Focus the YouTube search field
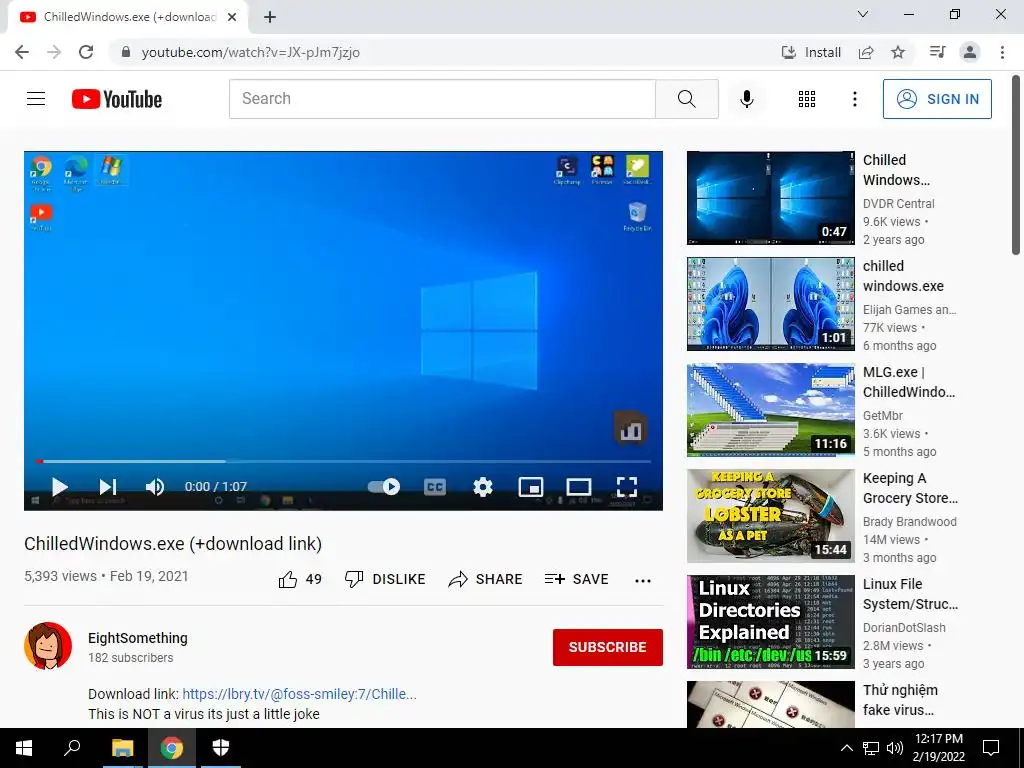 (442, 99)
